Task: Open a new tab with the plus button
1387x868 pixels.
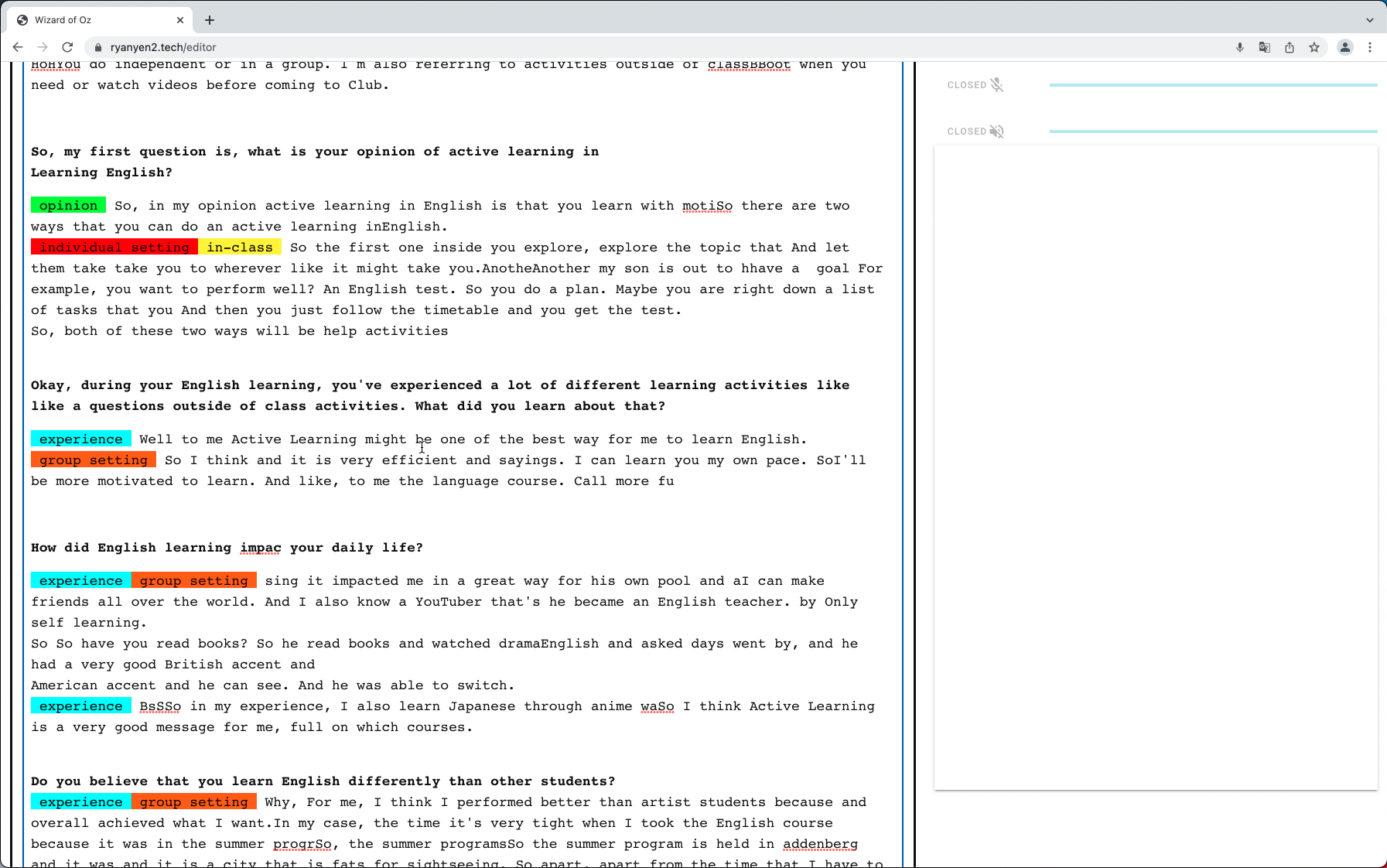Action: pyautogui.click(x=210, y=20)
